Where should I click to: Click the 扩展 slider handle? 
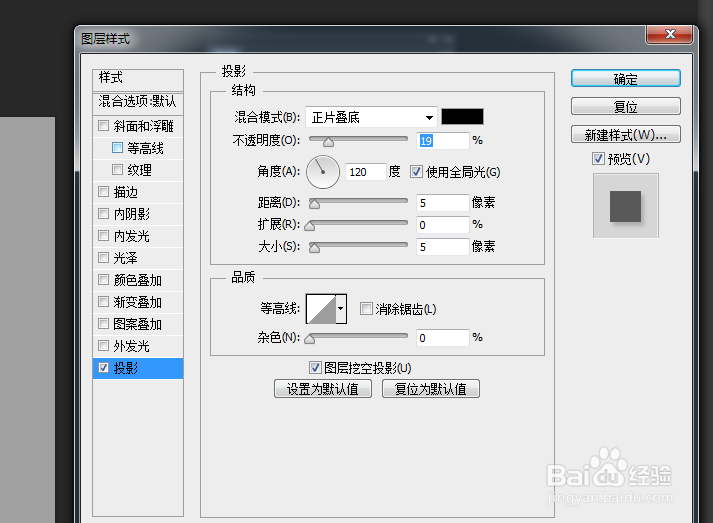[310, 226]
